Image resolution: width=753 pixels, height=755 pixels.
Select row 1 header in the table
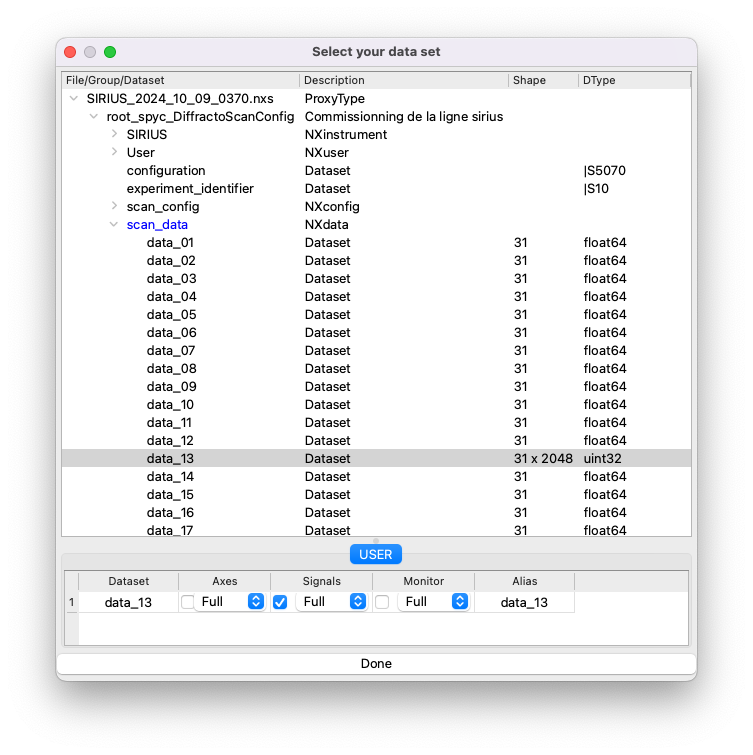(x=71, y=602)
